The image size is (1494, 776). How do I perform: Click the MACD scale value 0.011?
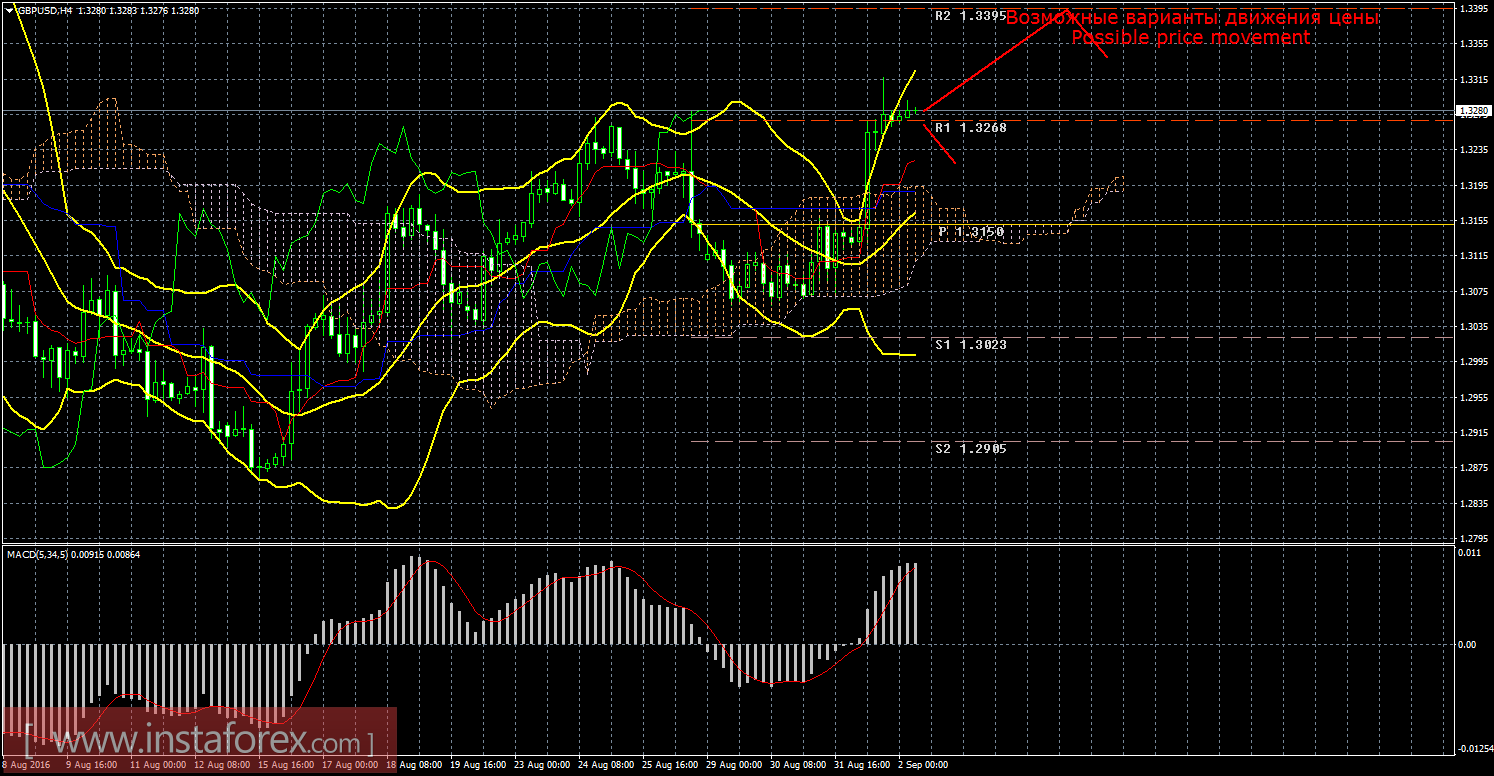1468,552
